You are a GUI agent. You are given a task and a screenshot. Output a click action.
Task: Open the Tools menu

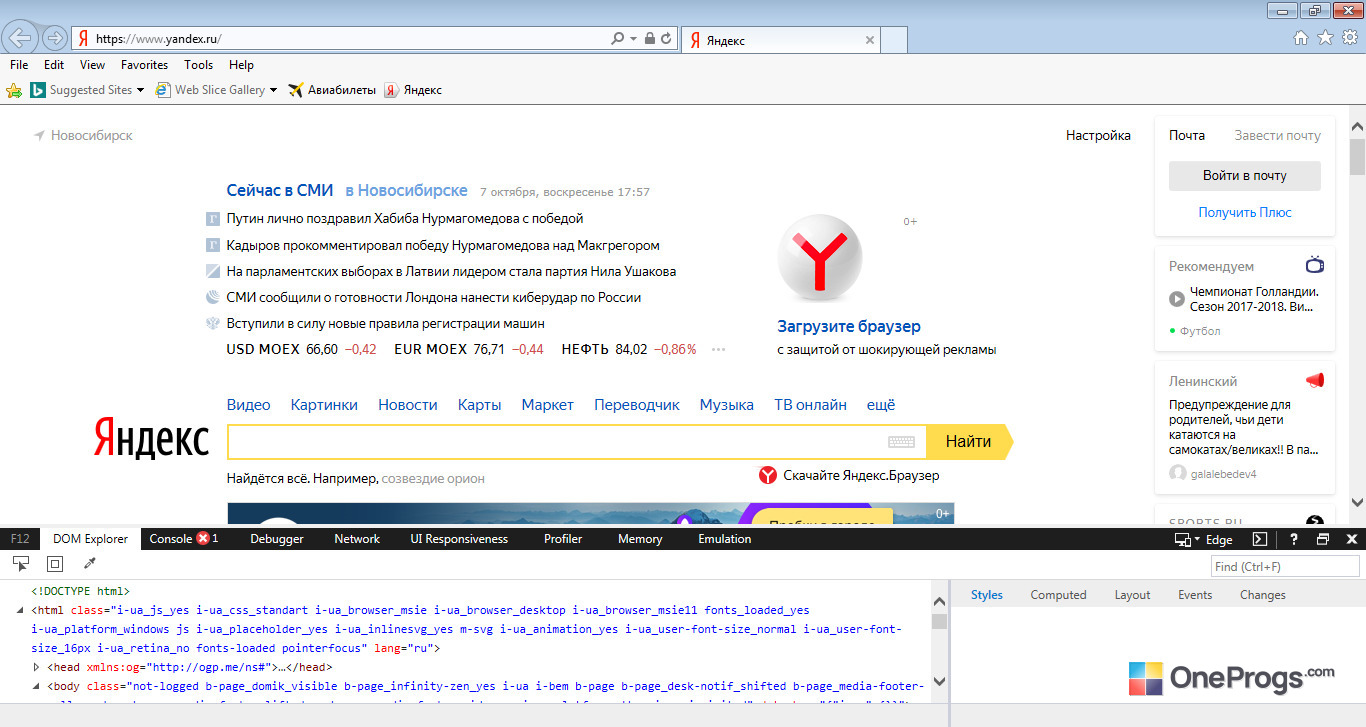198,65
